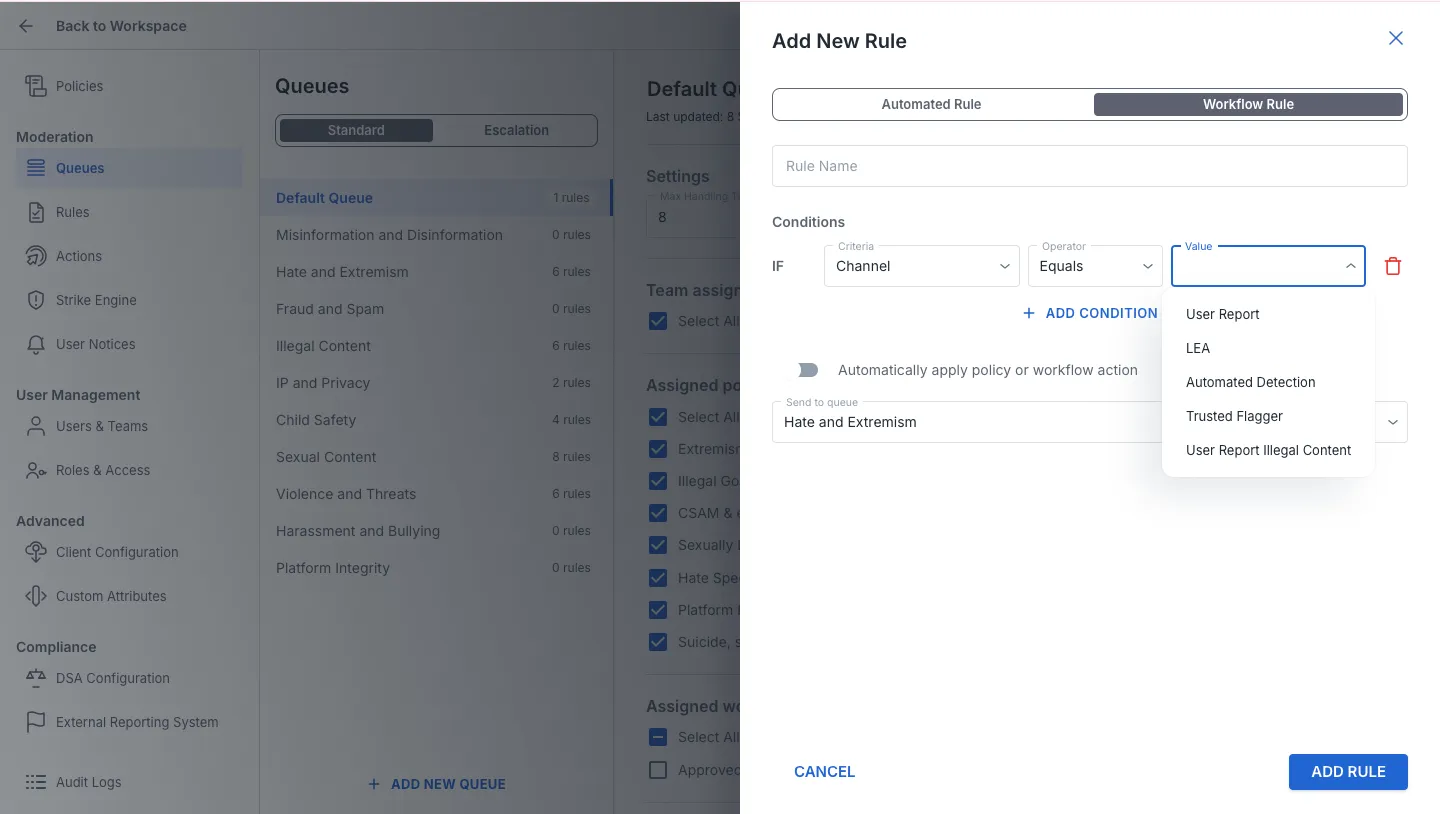Screen dimensions: 1440x814
Task: Toggle Select All checkbox under Team assignment
Action: [x=658, y=321]
